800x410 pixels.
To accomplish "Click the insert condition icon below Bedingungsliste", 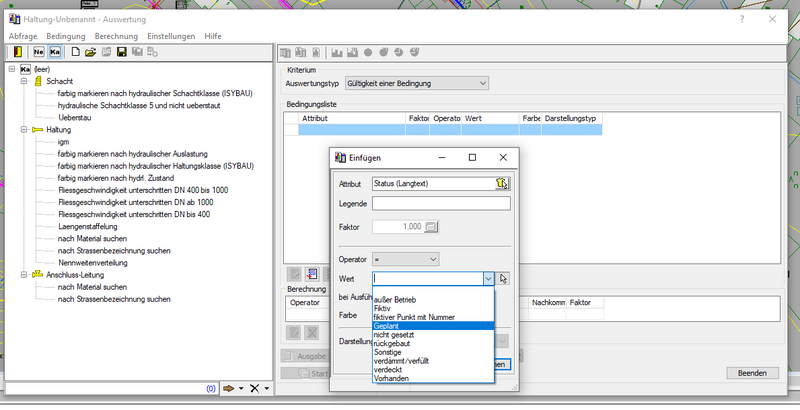I will pos(311,274).
